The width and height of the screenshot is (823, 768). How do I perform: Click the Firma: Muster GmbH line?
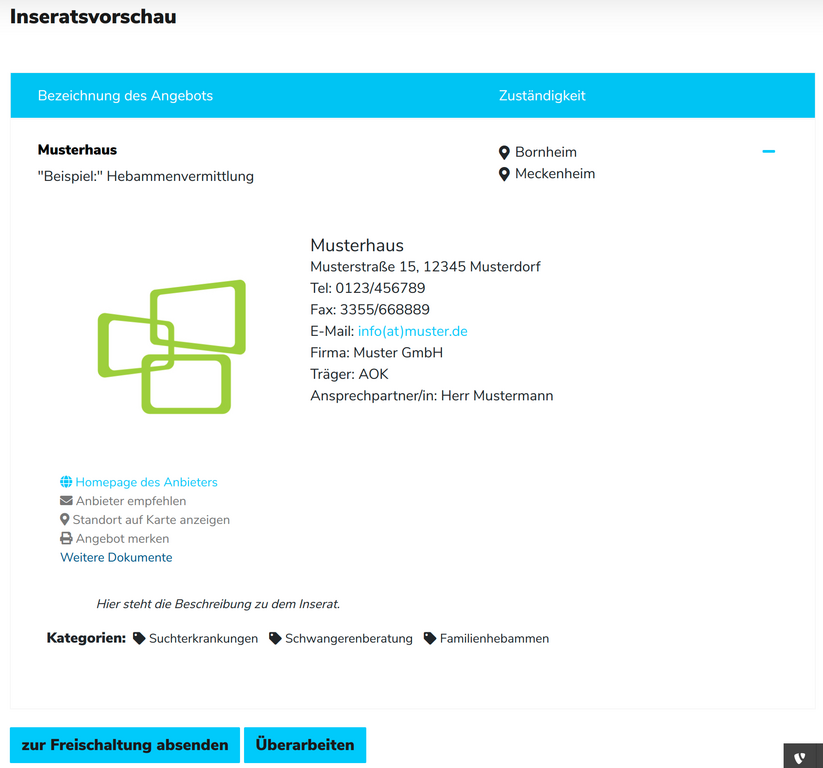[376, 353]
